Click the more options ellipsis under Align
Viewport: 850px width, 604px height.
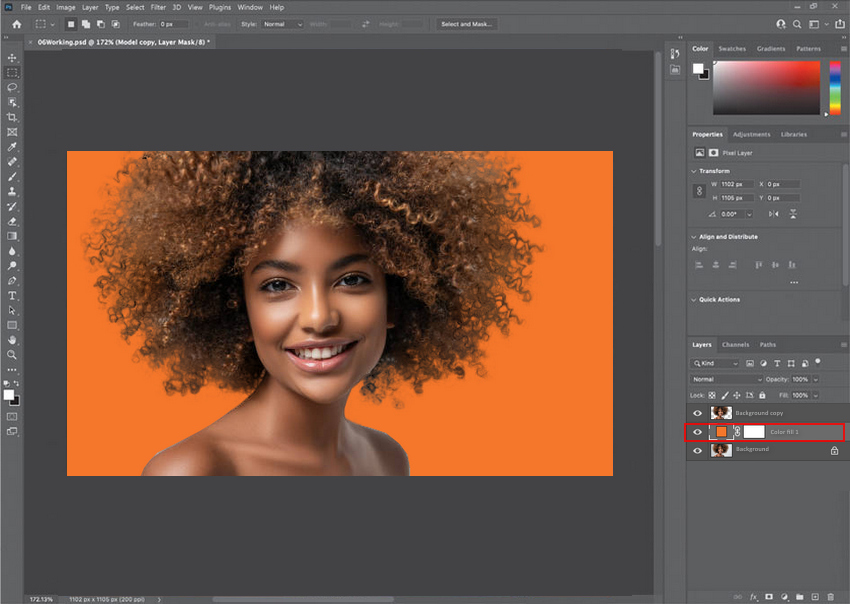794,282
